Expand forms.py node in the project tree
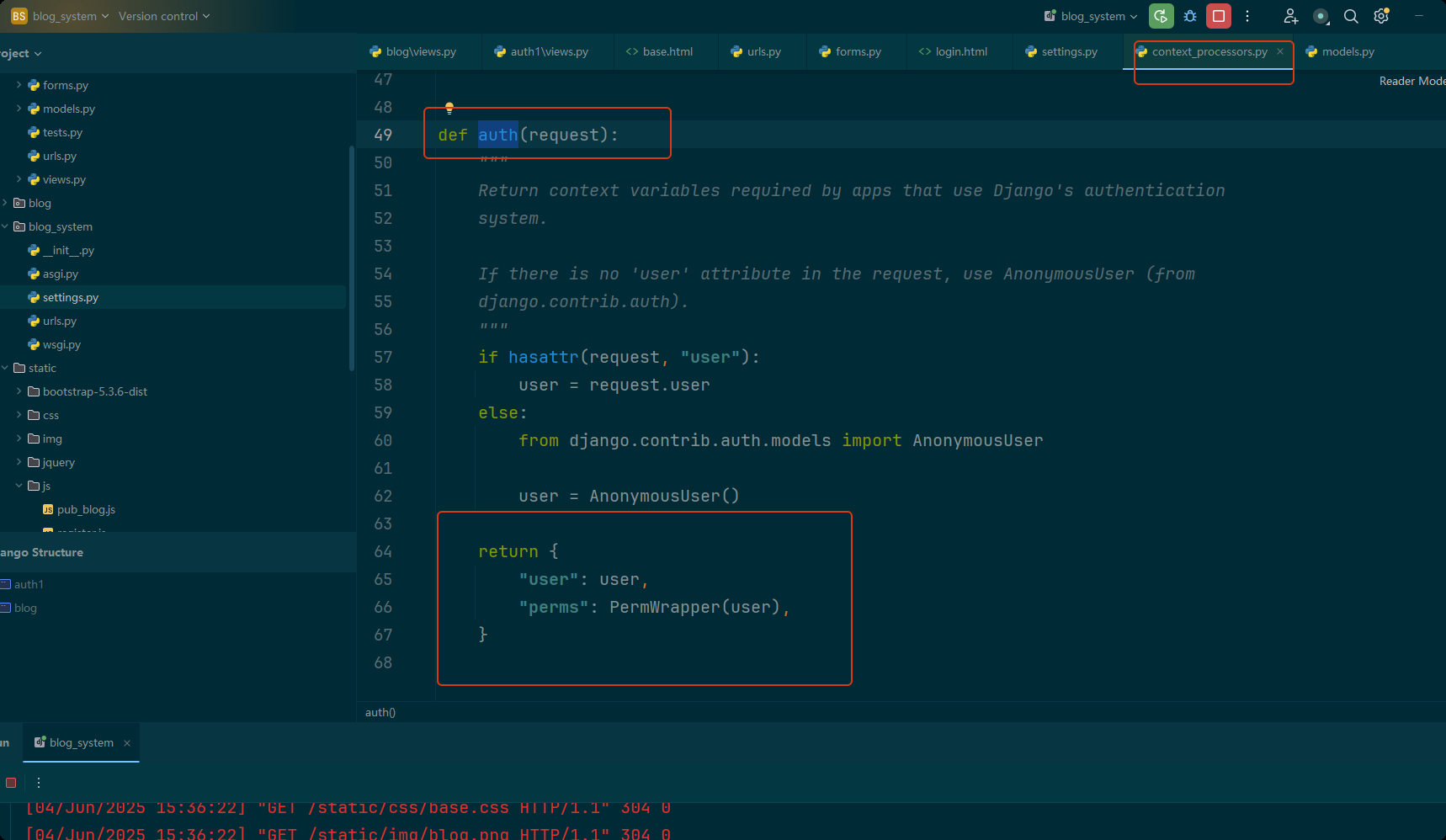Viewport: 1446px width, 840px height. [x=19, y=85]
